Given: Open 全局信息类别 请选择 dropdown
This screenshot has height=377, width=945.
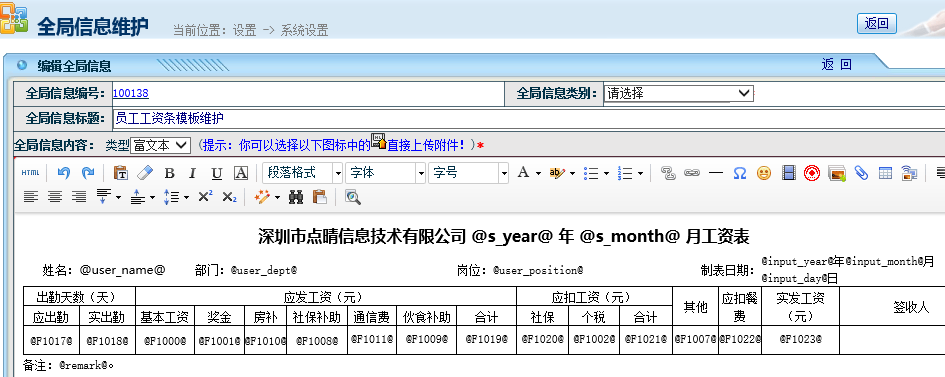Looking at the screenshot, I should coord(679,93).
